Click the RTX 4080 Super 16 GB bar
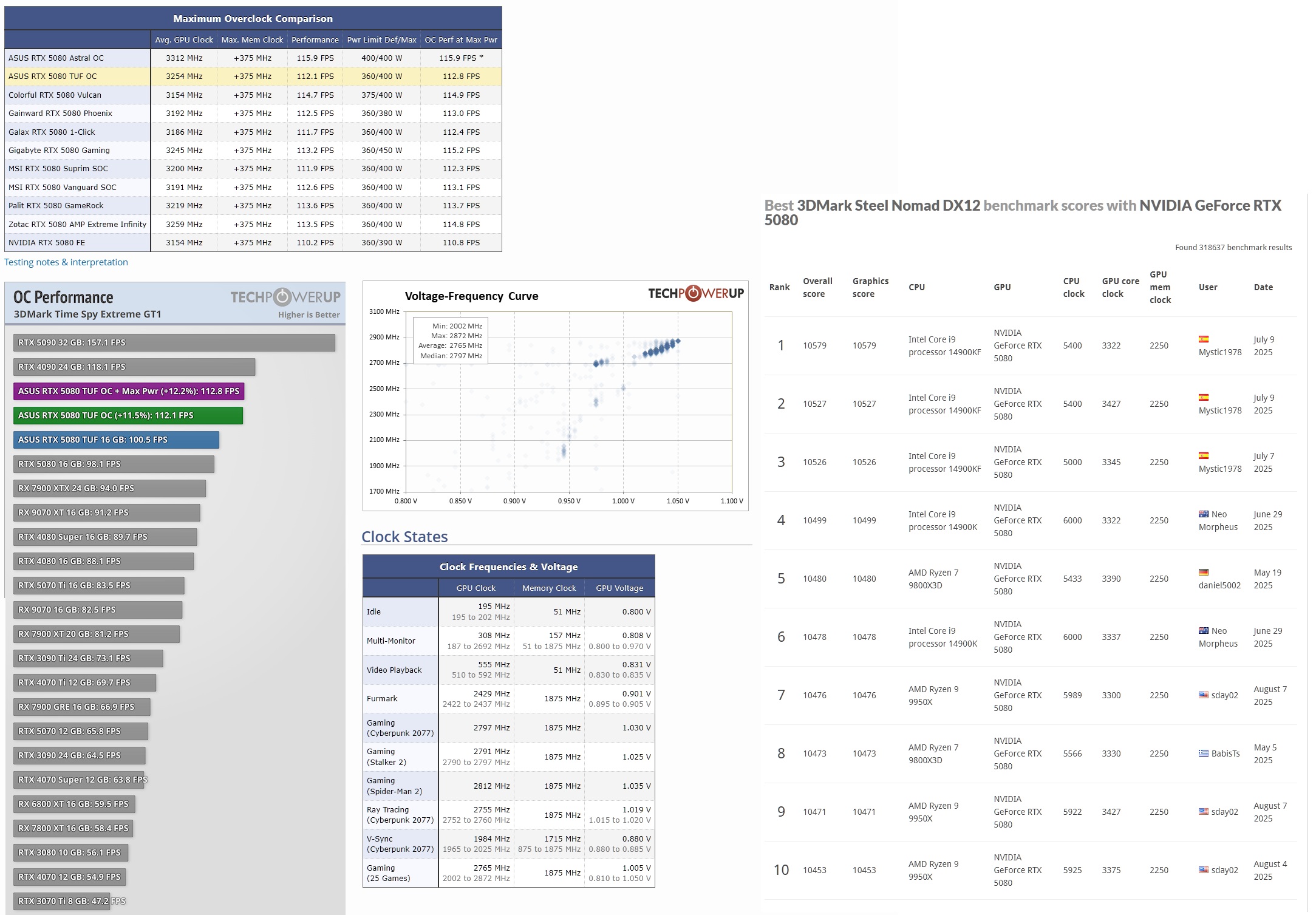 (x=105, y=537)
